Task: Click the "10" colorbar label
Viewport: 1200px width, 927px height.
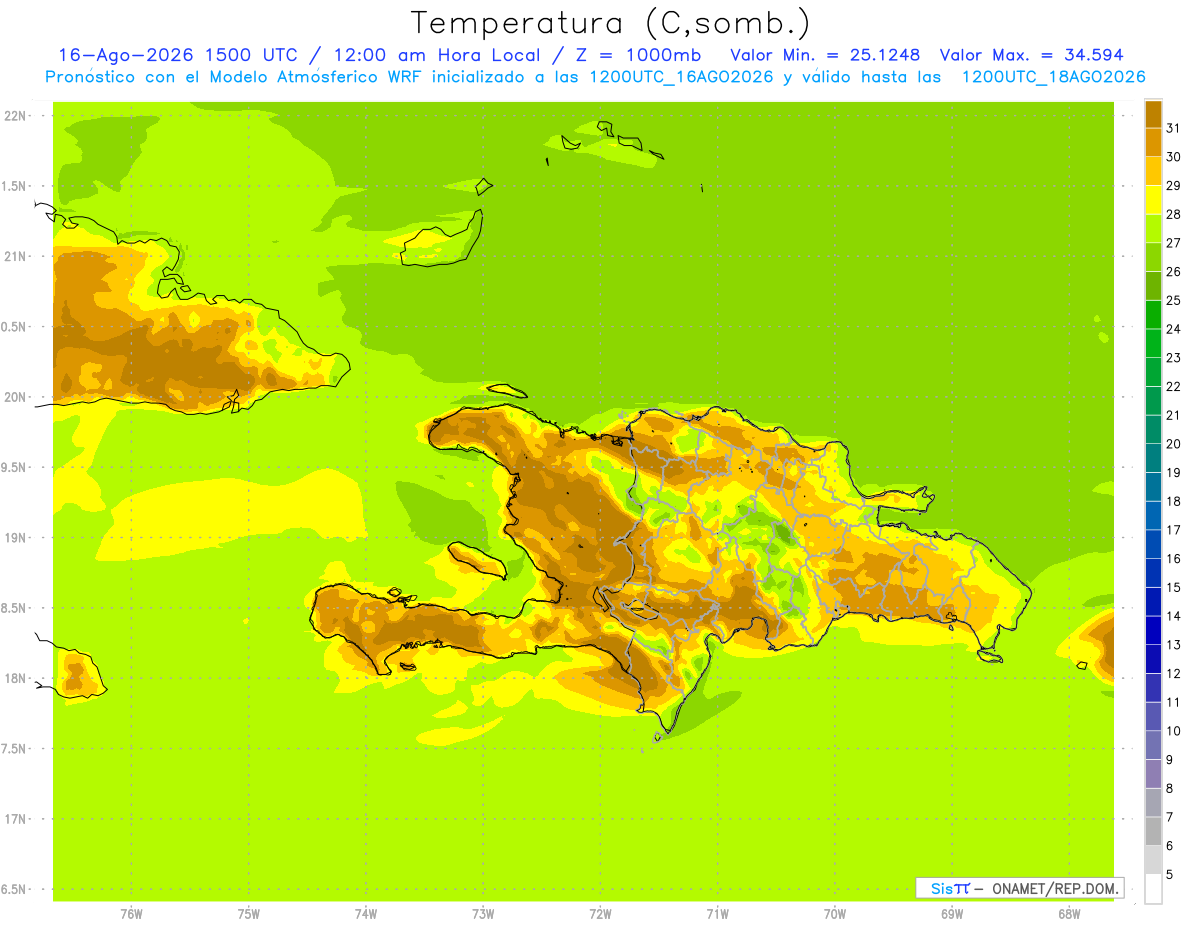Action: click(x=1173, y=731)
